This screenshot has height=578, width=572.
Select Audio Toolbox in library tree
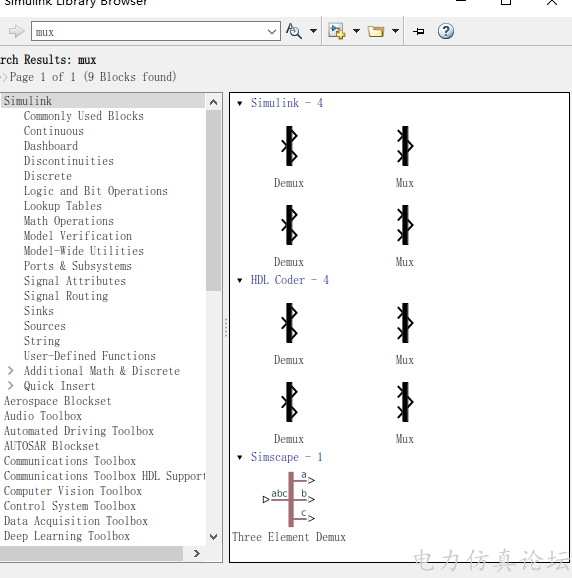(x=43, y=416)
